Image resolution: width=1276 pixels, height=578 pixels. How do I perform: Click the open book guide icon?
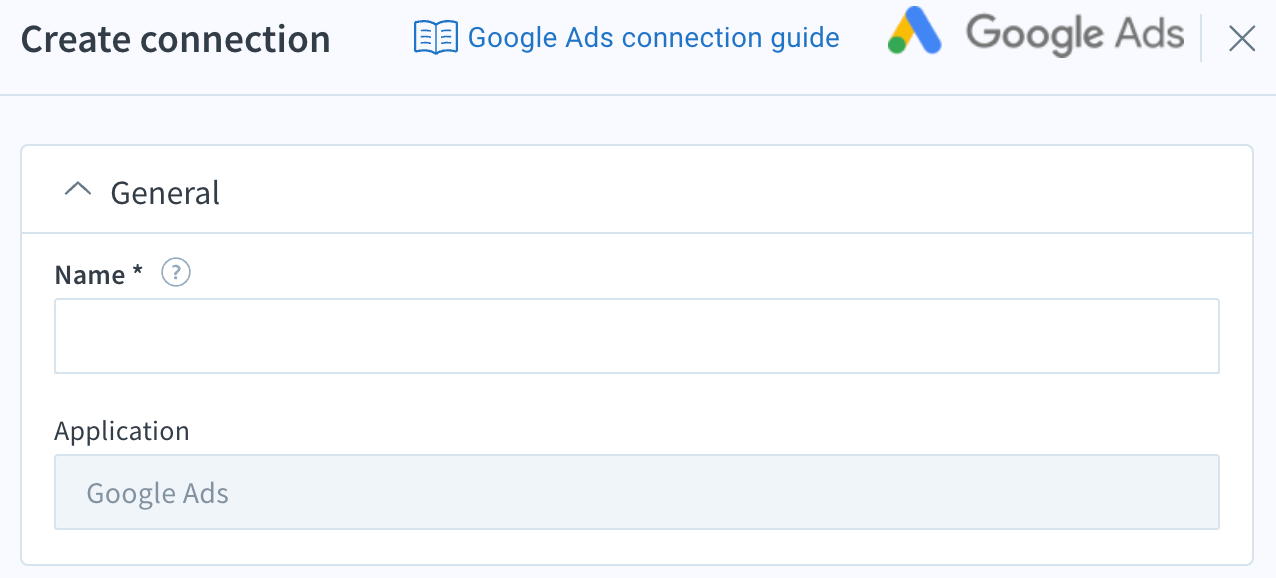436,38
